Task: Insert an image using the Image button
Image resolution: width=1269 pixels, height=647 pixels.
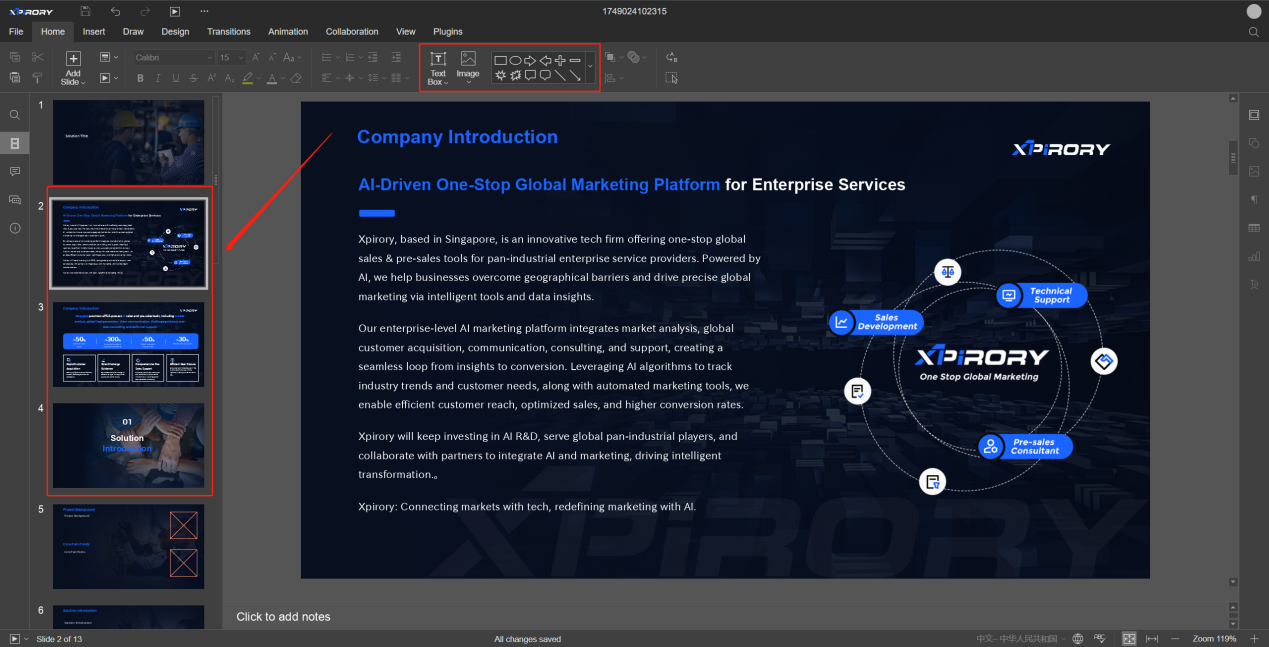Action: click(x=468, y=66)
